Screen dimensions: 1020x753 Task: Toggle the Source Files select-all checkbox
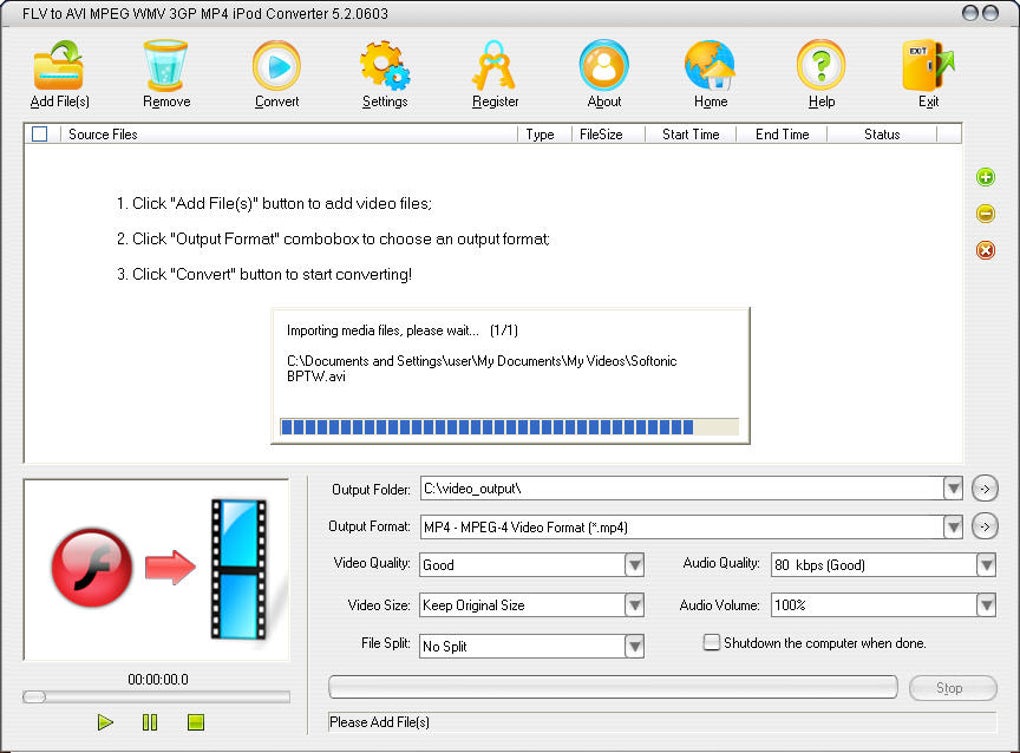40,134
